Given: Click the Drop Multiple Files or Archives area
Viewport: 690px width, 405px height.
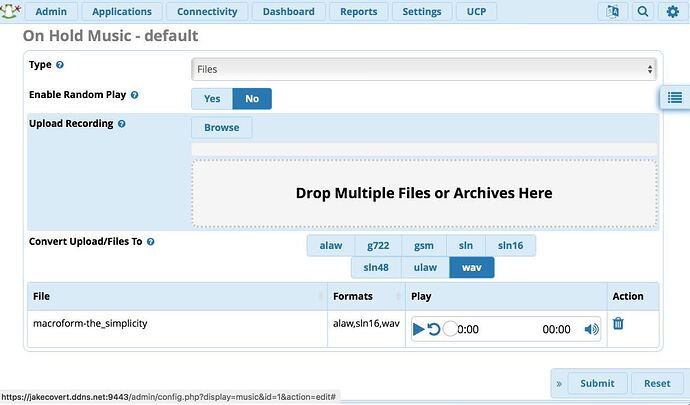Looking at the screenshot, I should [424, 193].
